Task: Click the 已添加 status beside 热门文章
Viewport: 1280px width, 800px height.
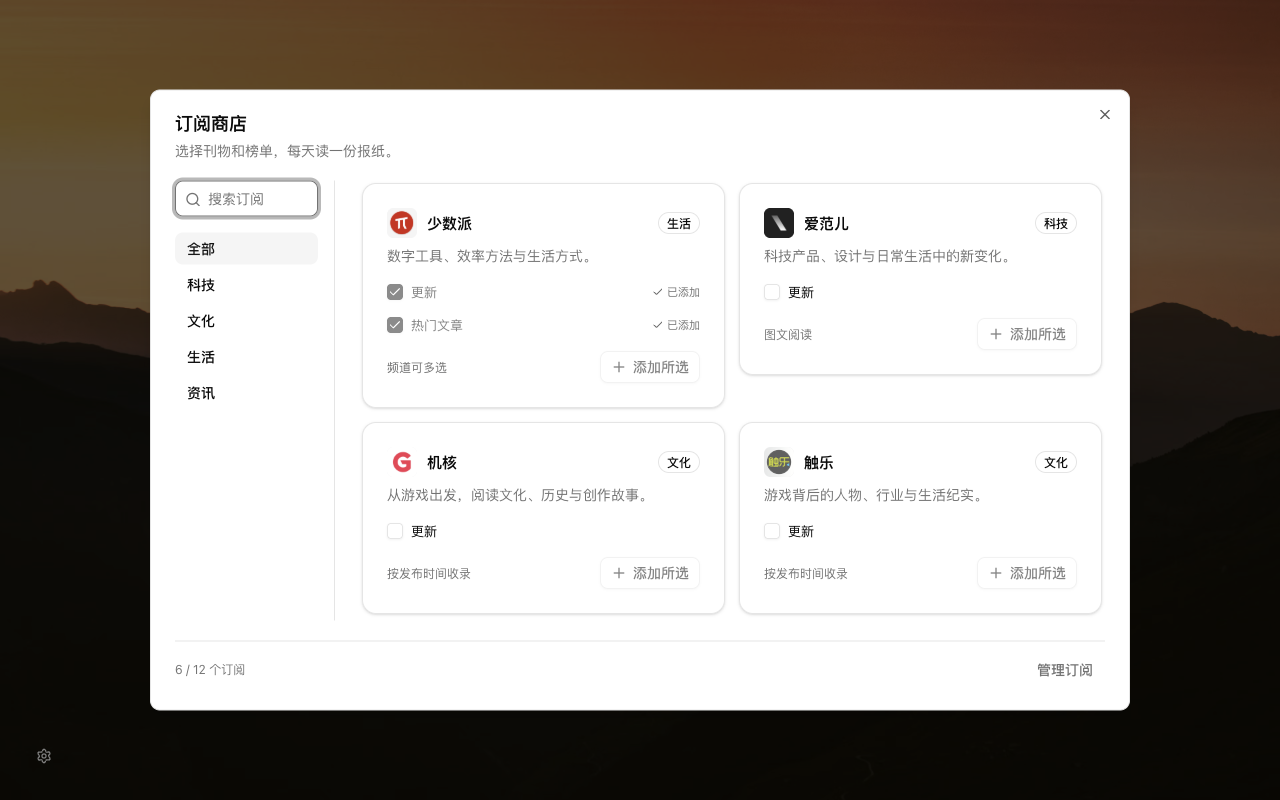Action: coord(676,325)
